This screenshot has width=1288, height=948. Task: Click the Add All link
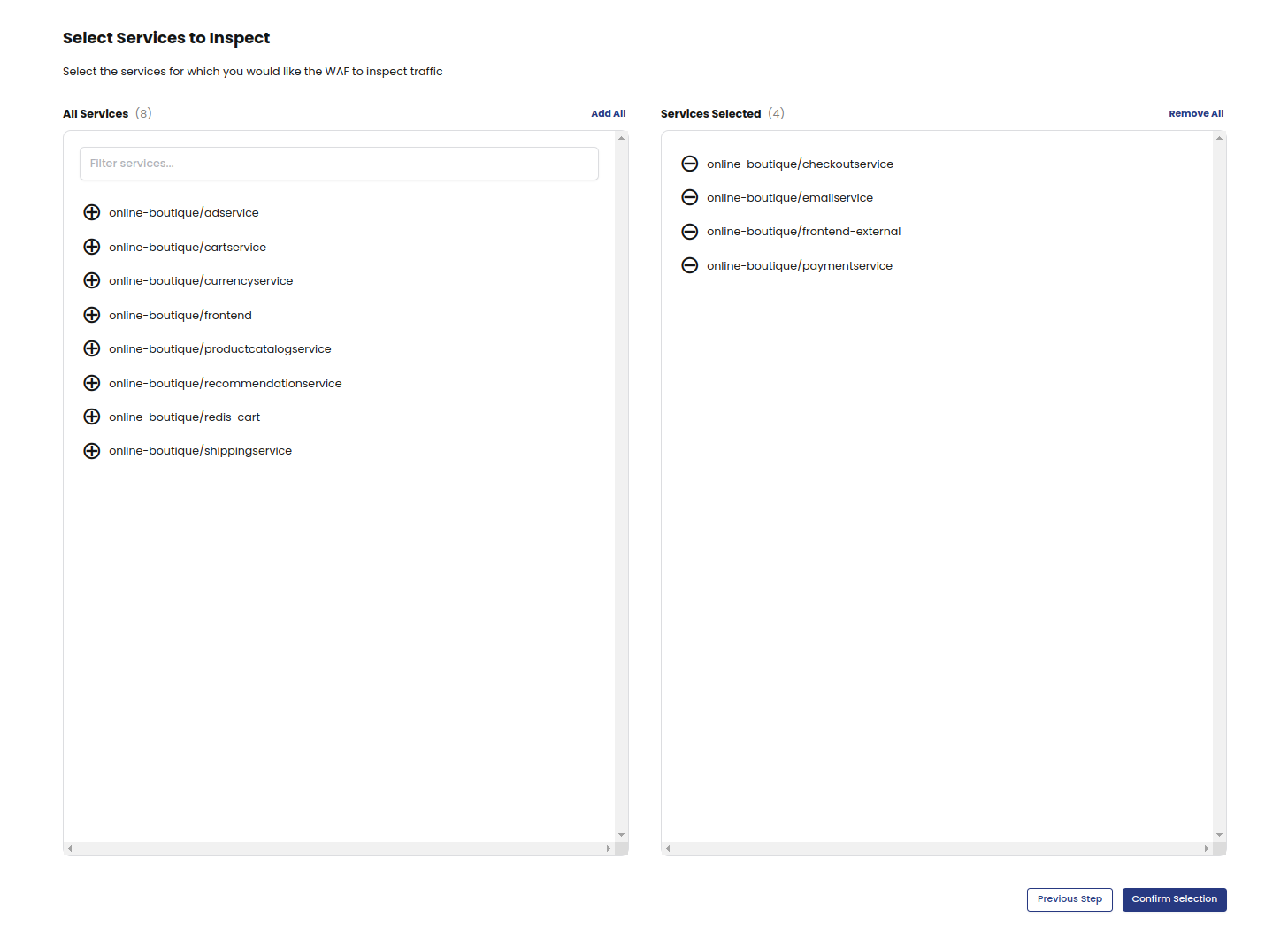(608, 113)
